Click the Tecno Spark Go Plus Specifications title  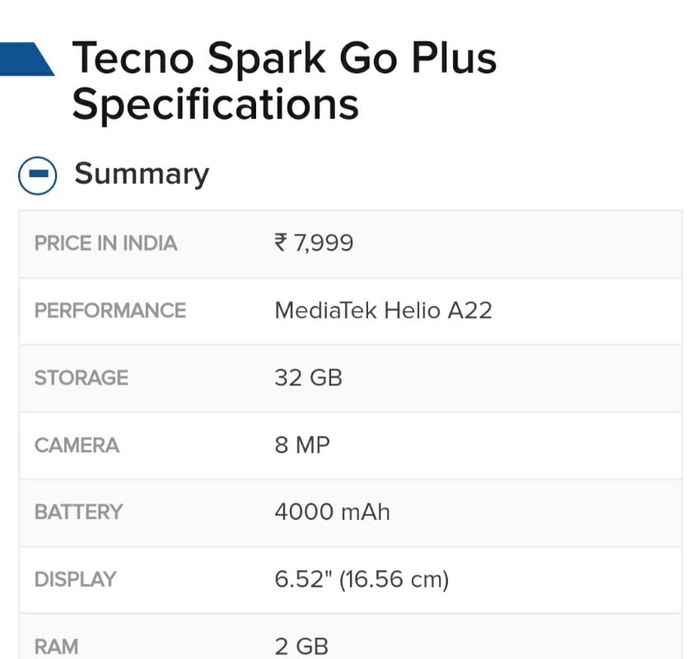pos(284,80)
